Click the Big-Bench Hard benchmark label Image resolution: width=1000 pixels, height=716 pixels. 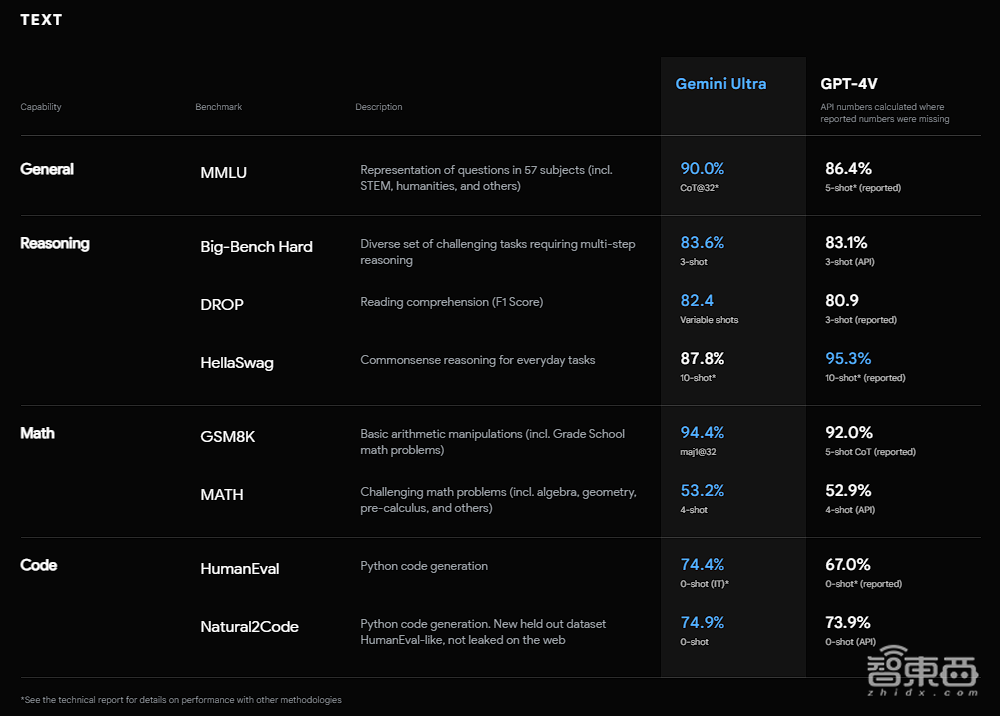click(x=256, y=247)
